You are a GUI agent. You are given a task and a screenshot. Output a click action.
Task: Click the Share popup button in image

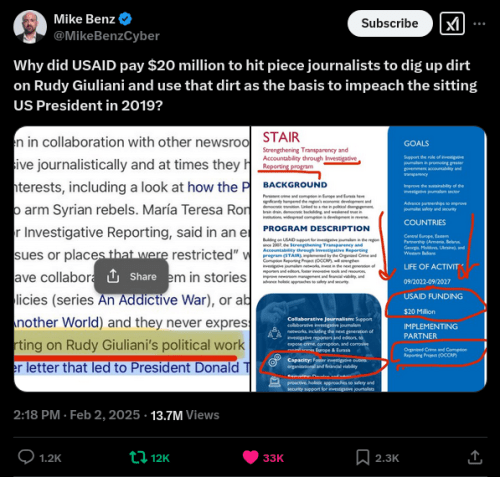click(x=131, y=276)
